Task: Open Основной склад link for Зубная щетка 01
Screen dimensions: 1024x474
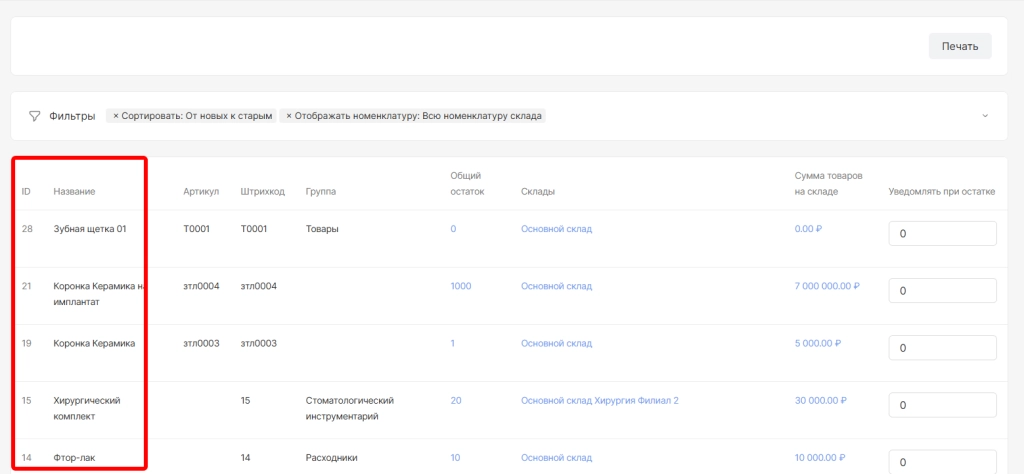Action: (x=556, y=229)
